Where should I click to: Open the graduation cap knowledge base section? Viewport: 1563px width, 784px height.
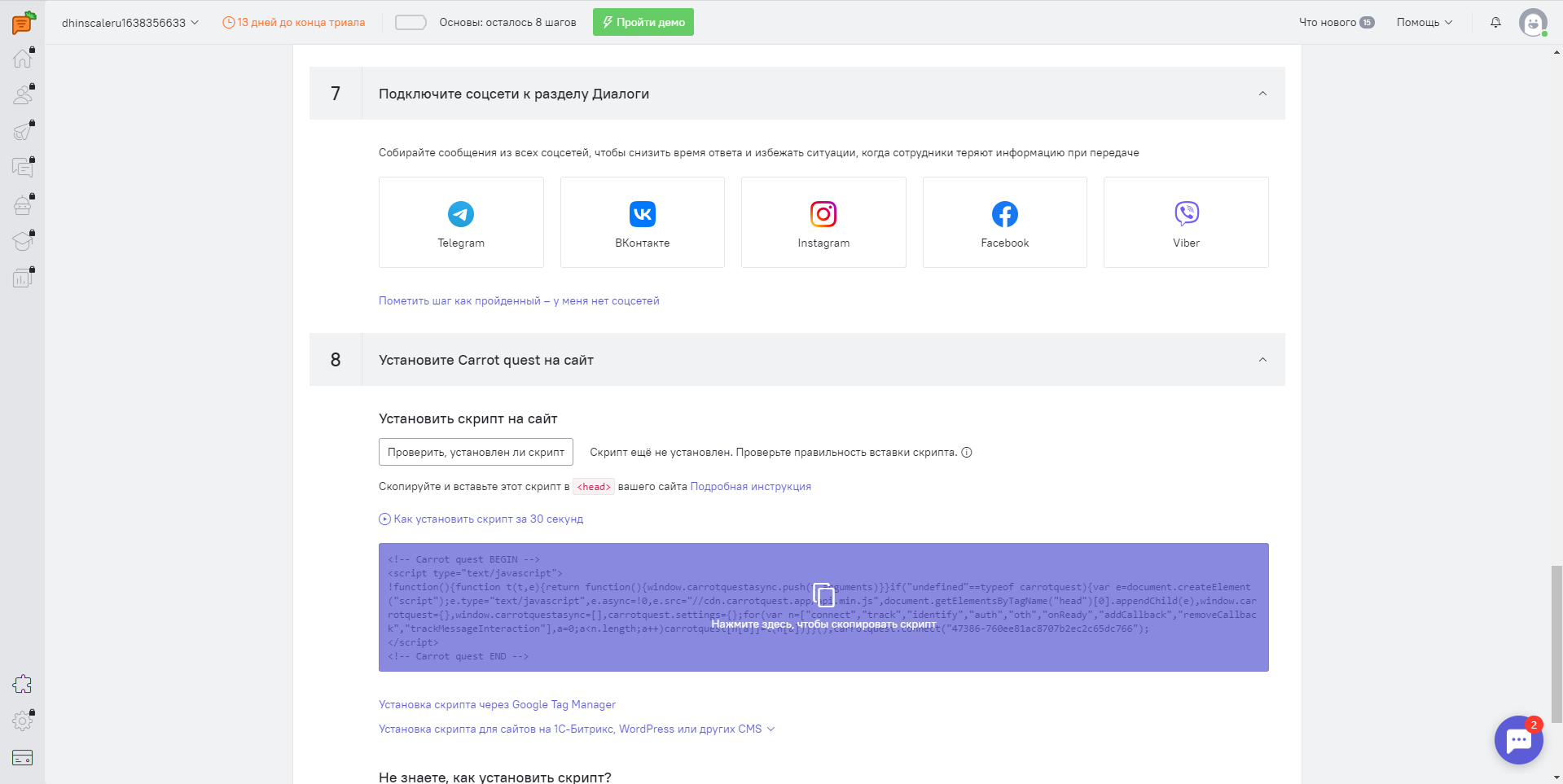(23, 241)
